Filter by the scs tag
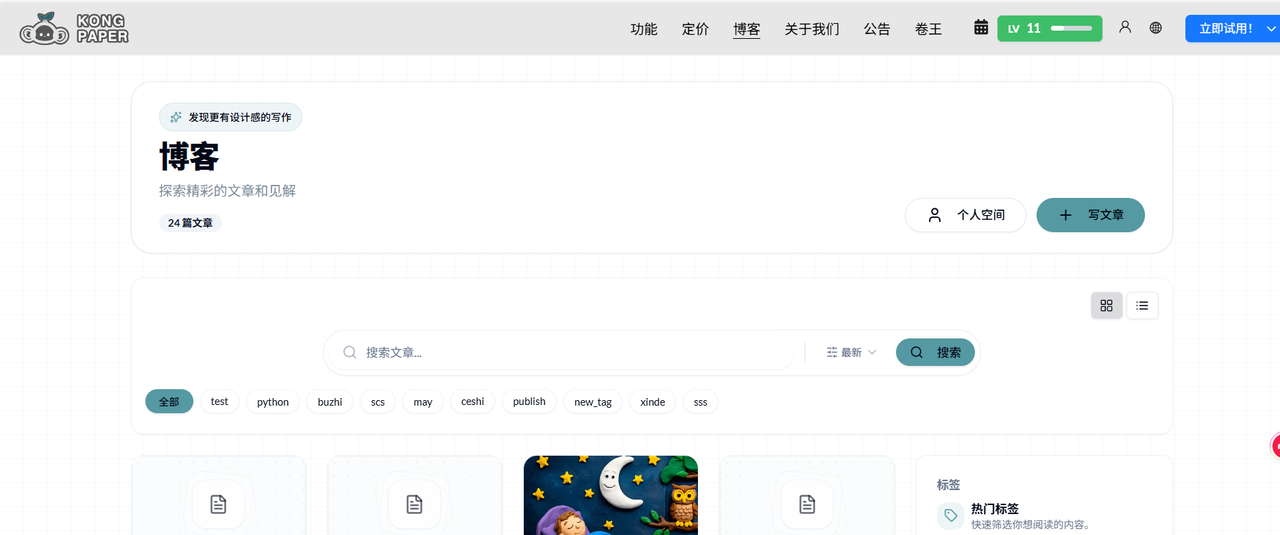This screenshot has width=1280, height=535. point(378,402)
